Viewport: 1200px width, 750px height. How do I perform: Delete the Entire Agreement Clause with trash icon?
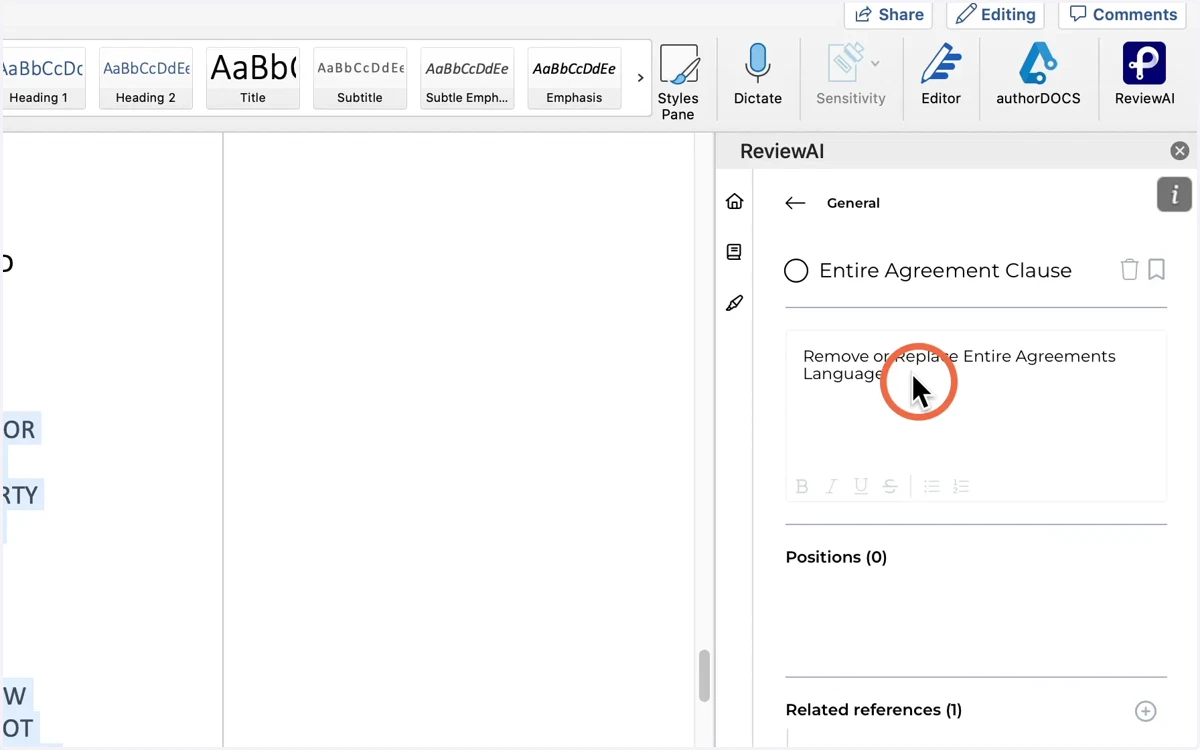[1129, 269]
